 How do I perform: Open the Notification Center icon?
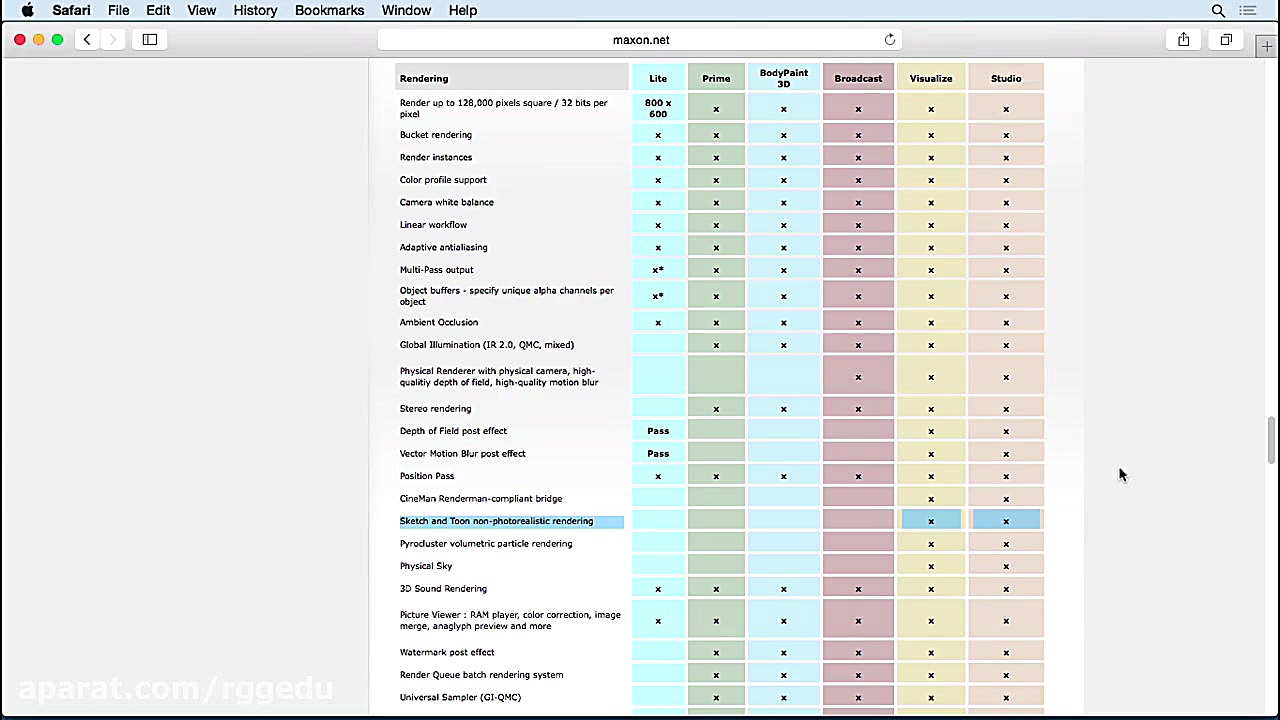click(1247, 10)
